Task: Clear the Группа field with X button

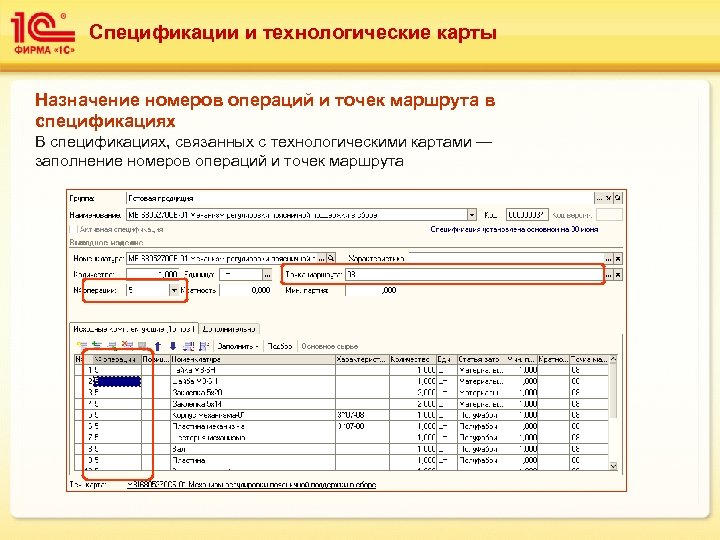Action: (x=608, y=198)
